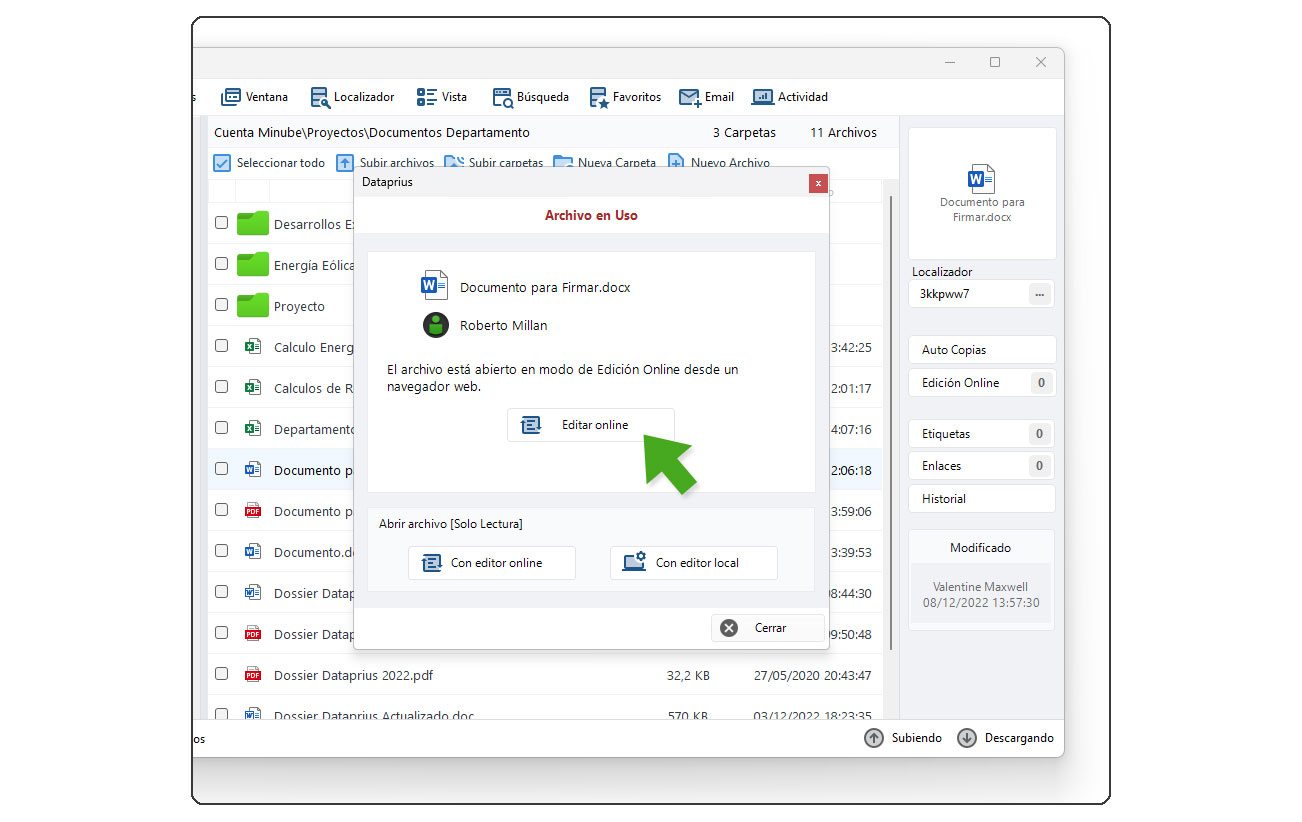1302x822 pixels.
Task: Click the Descargando status icon
Action: (967, 738)
